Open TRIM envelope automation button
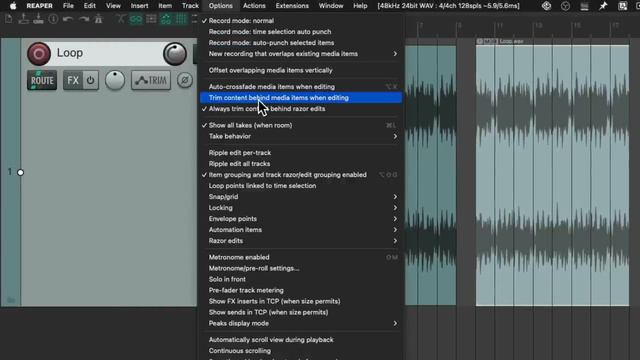The image size is (640, 360). 151,80
